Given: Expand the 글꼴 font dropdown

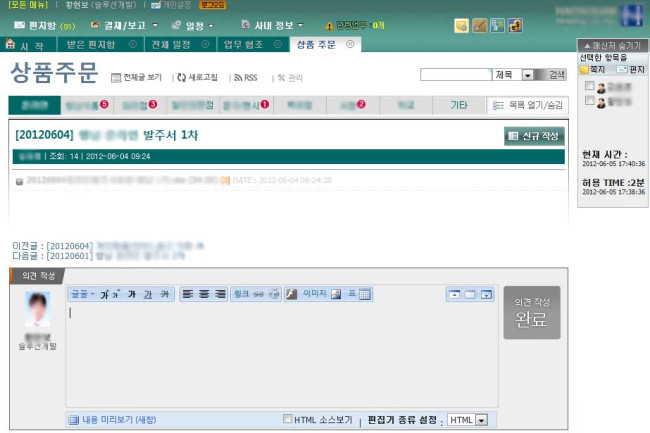Looking at the screenshot, I should click(82, 294).
